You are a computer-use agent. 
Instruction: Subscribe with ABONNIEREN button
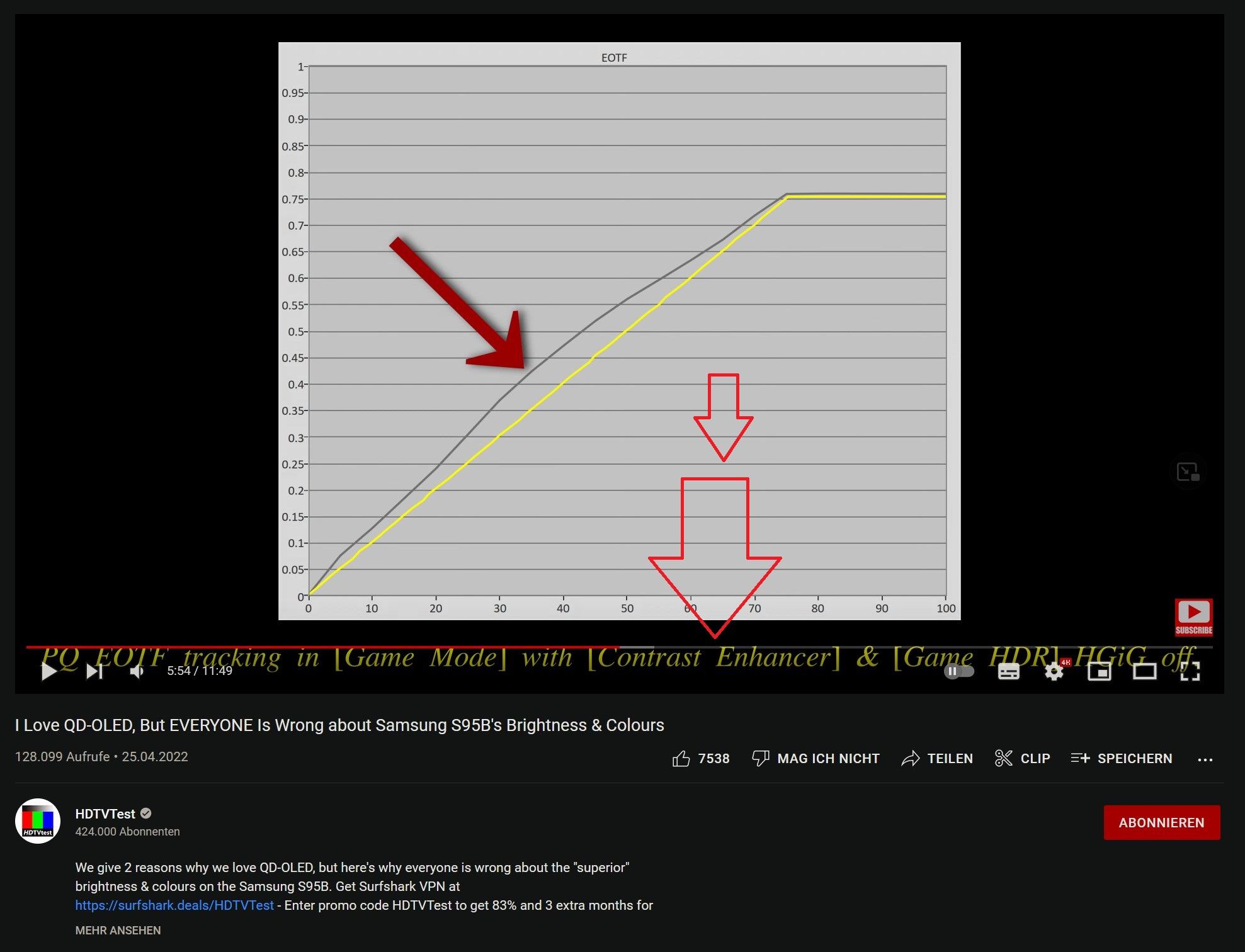(x=1161, y=822)
